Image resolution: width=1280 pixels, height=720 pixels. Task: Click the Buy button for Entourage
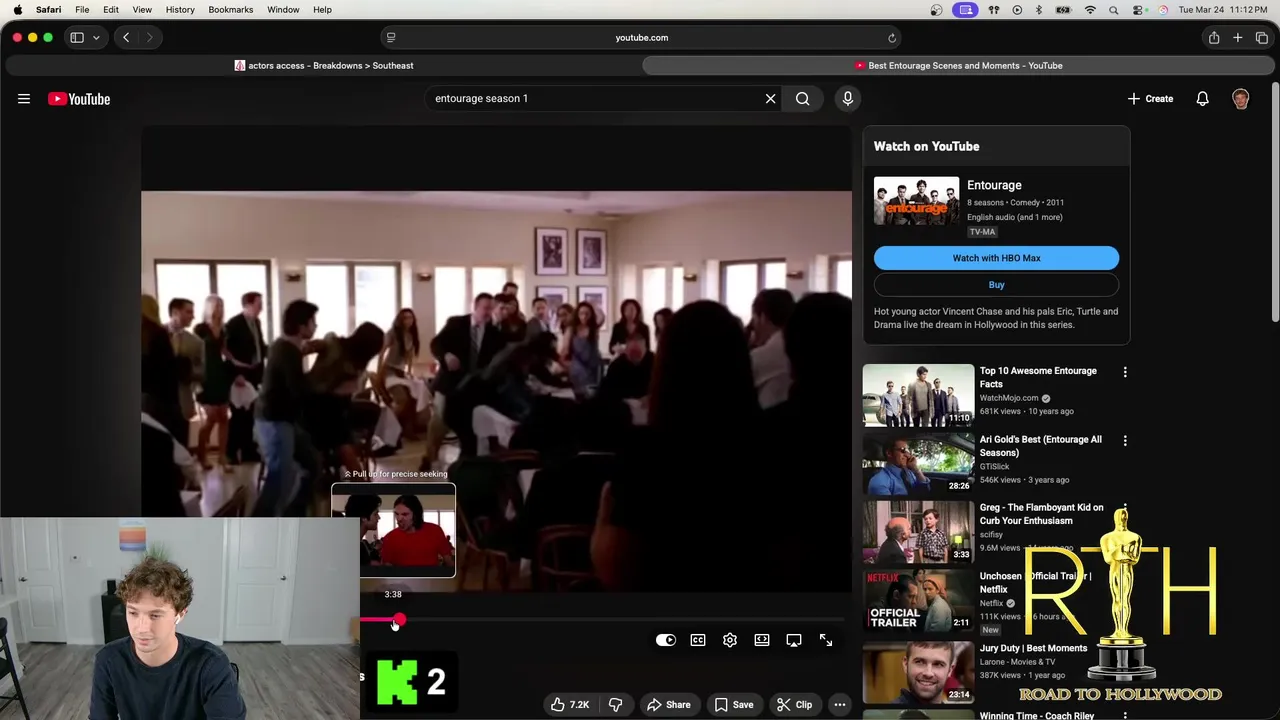coord(996,285)
